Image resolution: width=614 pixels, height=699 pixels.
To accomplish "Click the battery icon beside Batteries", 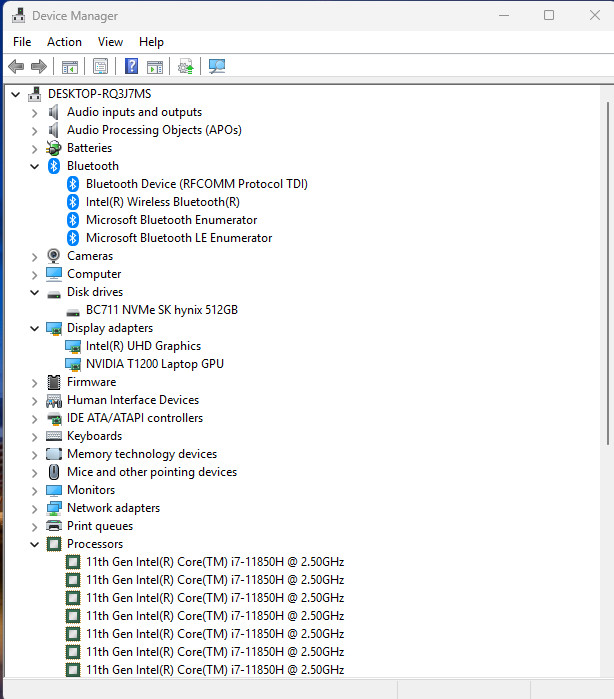I will coord(54,148).
